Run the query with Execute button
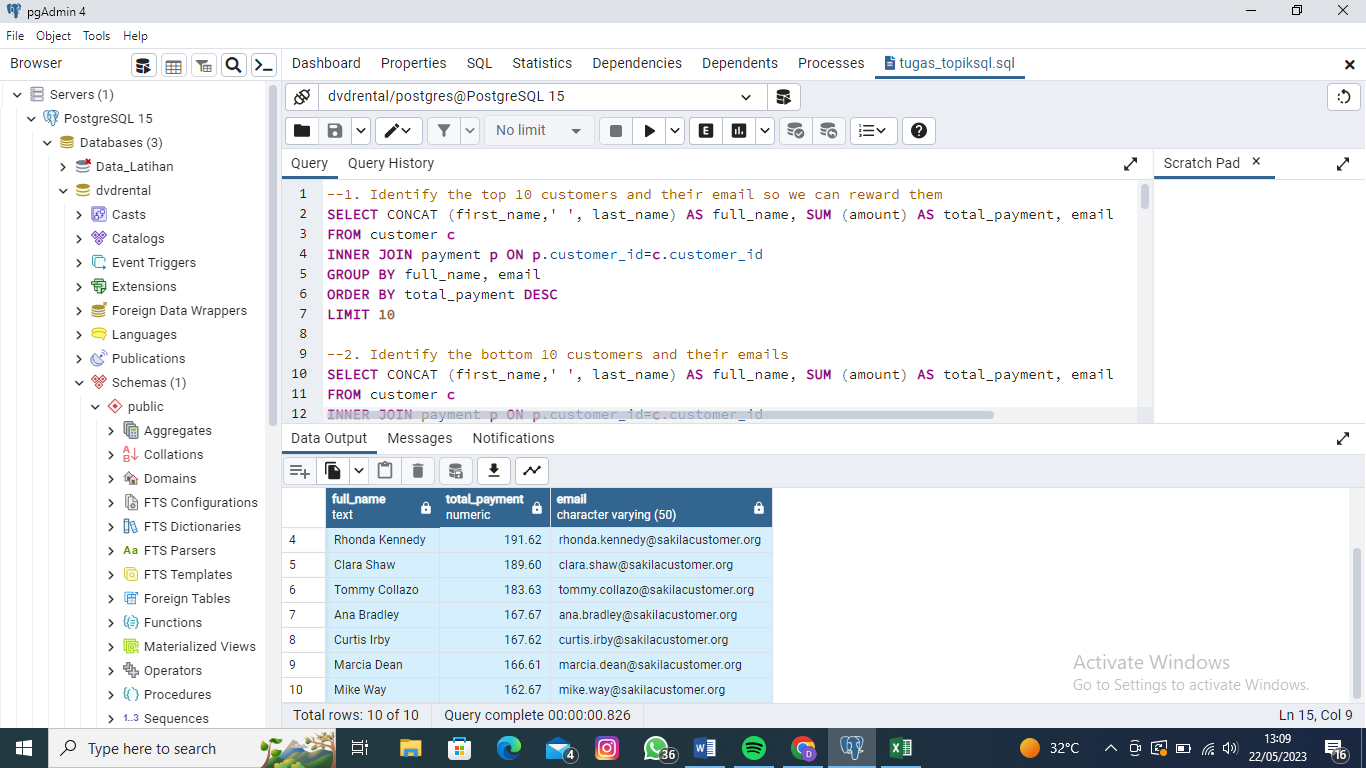This screenshot has height=768, width=1366. (x=649, y=131)
